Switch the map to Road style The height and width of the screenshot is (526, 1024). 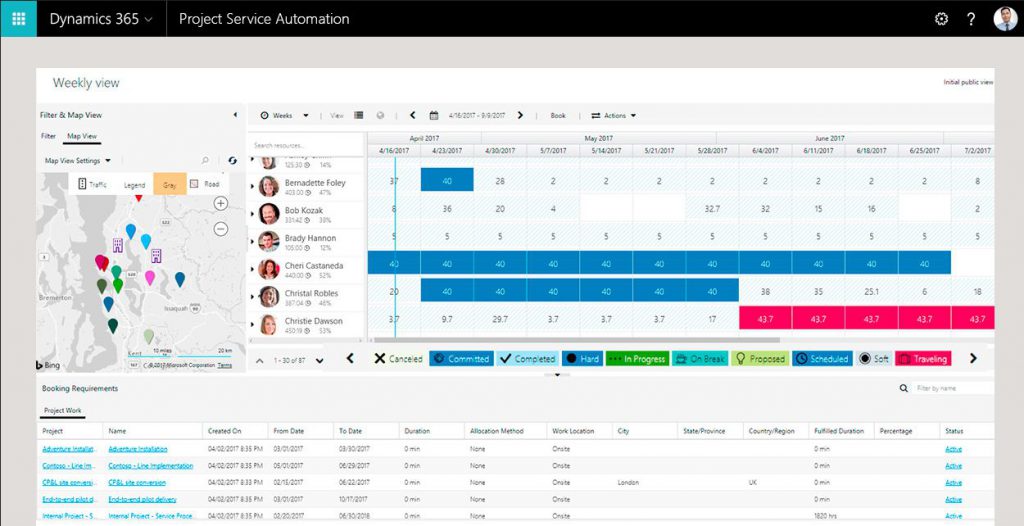[205, 184]
